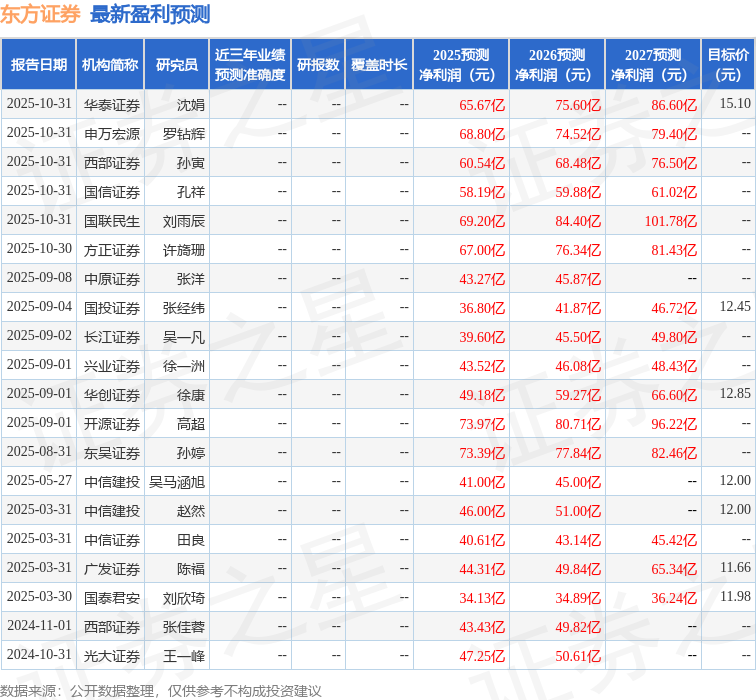This screenshot has height=700, width=756.
Task: Click researcher name 沈娟
Action: (191, 105)
